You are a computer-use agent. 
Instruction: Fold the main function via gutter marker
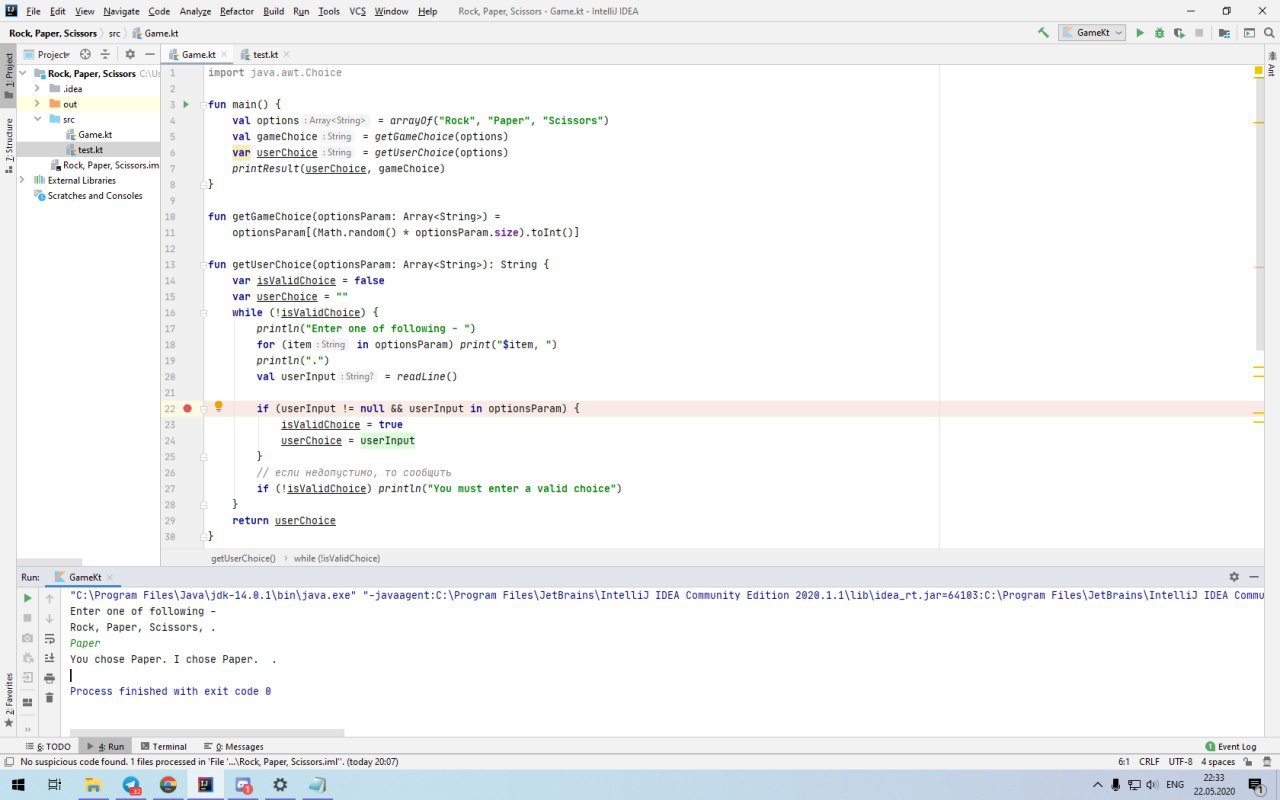tap(203, 104)
